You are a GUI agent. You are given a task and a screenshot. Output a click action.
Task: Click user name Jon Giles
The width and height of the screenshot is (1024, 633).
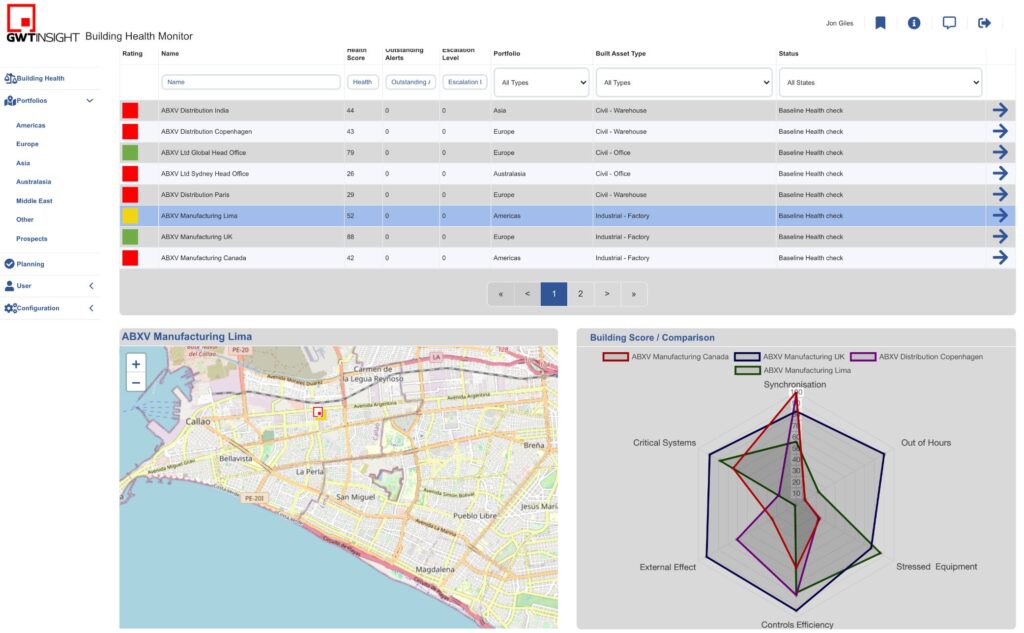tap(839, 24)
